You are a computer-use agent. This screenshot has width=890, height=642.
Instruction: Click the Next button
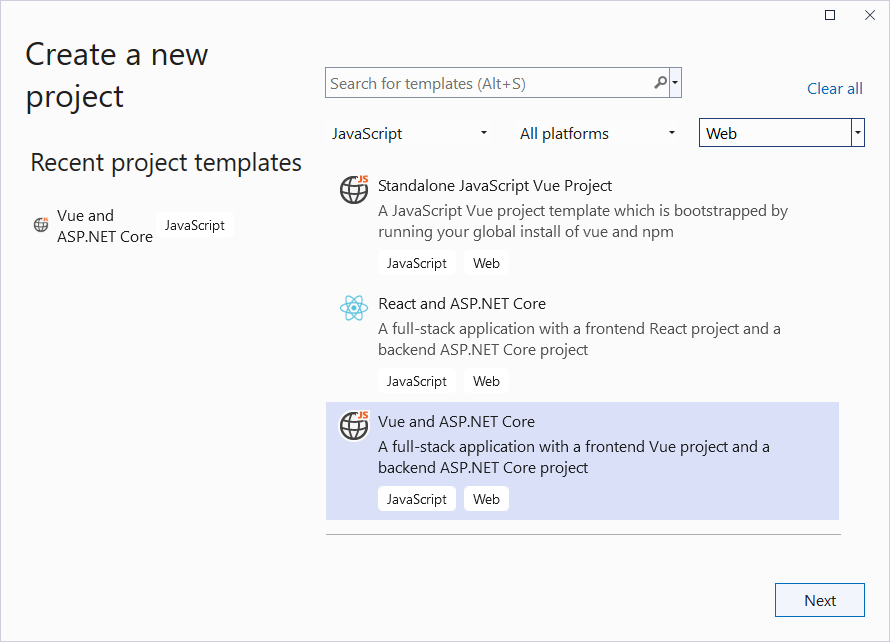pyautogui.click(x=820, y=600)
